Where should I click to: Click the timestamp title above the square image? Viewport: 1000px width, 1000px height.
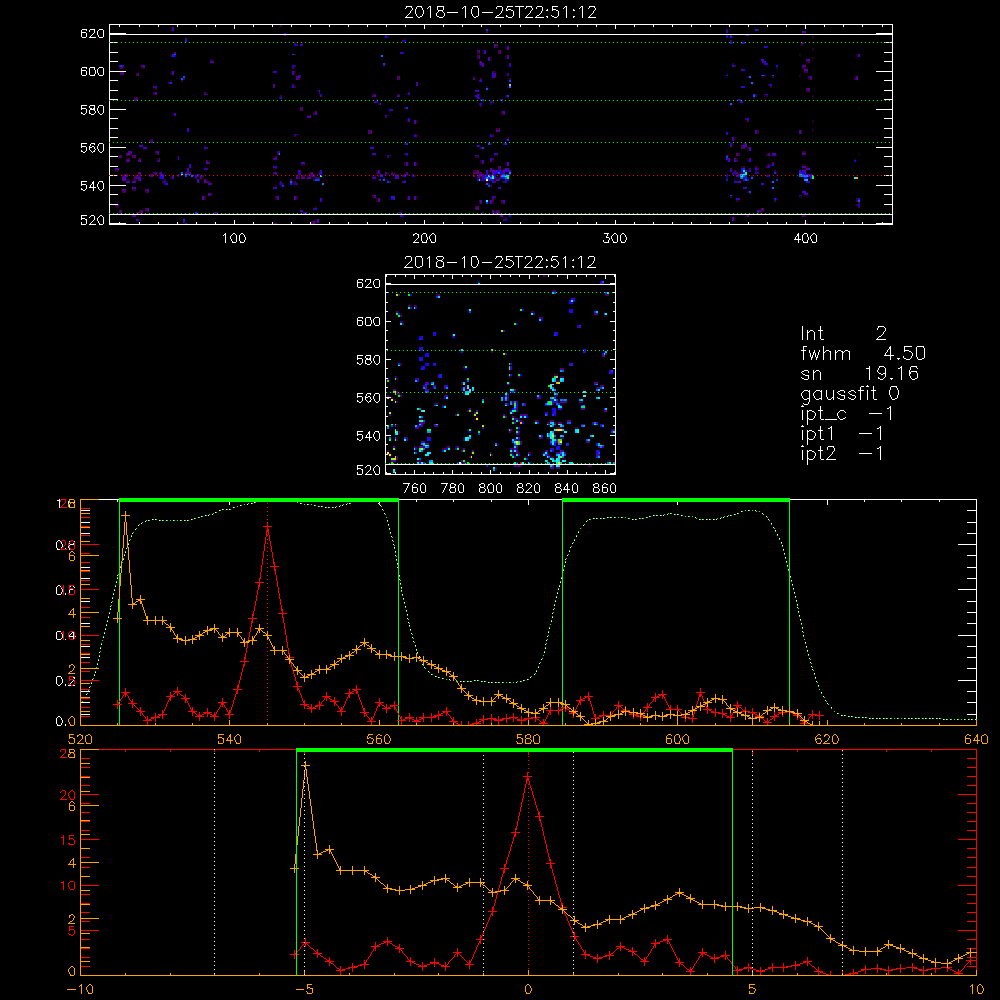click(500, 262)
